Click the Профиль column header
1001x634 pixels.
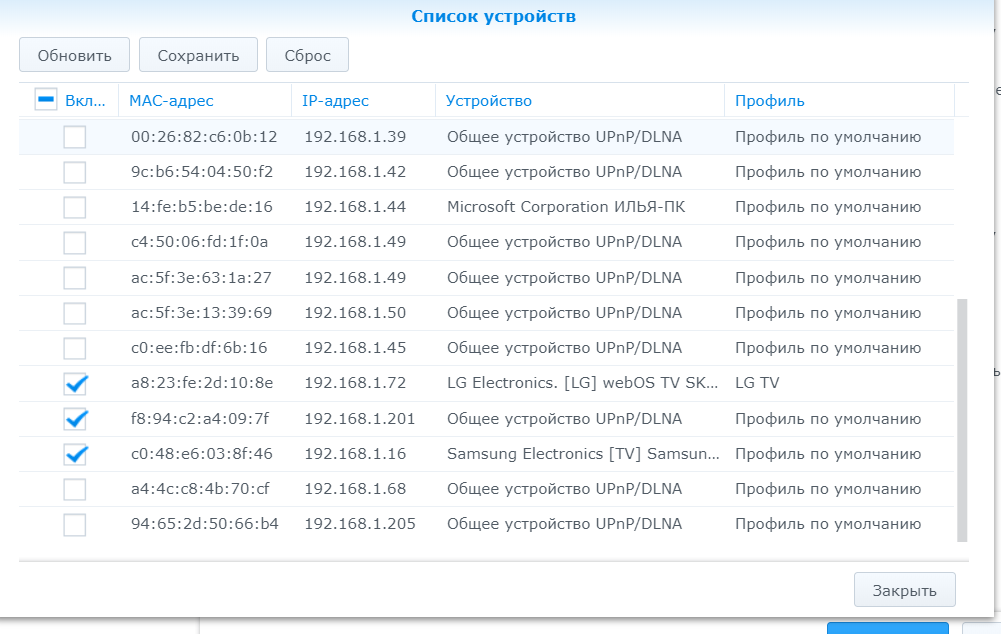[769, 101]
